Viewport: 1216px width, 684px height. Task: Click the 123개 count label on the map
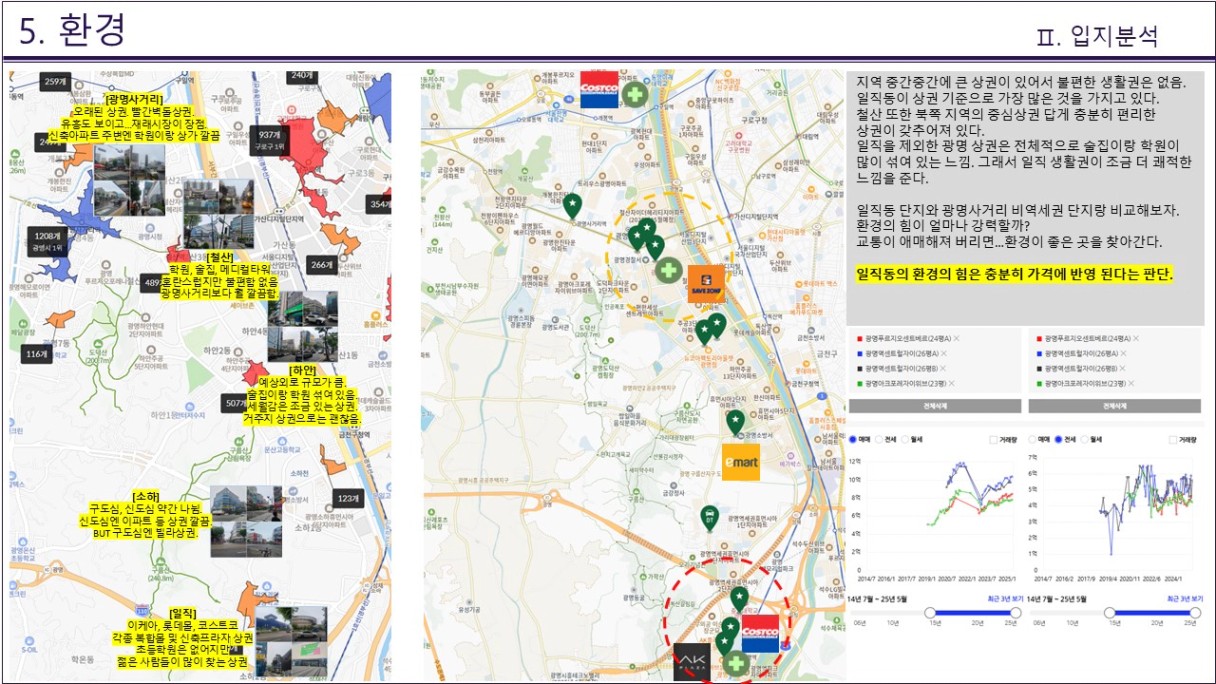pyautogui.click(x=347, y=497)
